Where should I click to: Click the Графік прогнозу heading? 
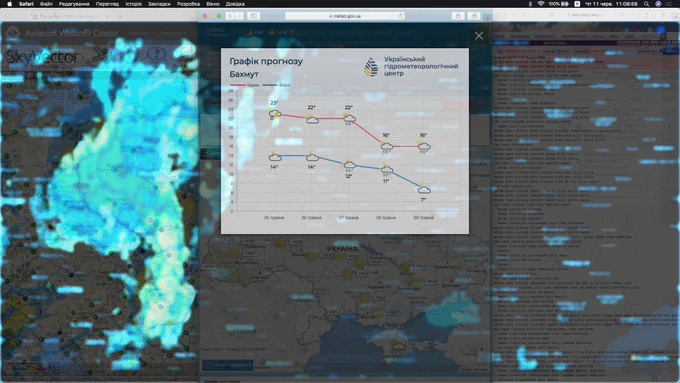click(x=266, y=61)
